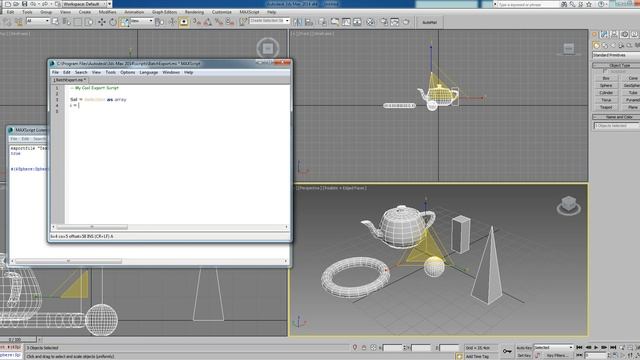Switch to the Modify command panel tab
The height and width of the screenshot is (360, 640).
(x=604, y=35)
